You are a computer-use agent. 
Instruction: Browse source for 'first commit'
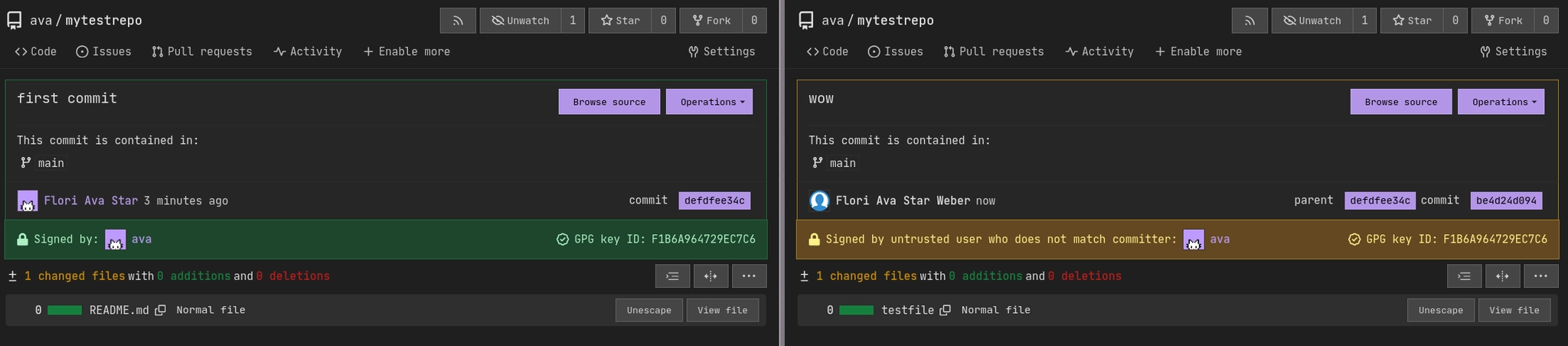[609, 102]
